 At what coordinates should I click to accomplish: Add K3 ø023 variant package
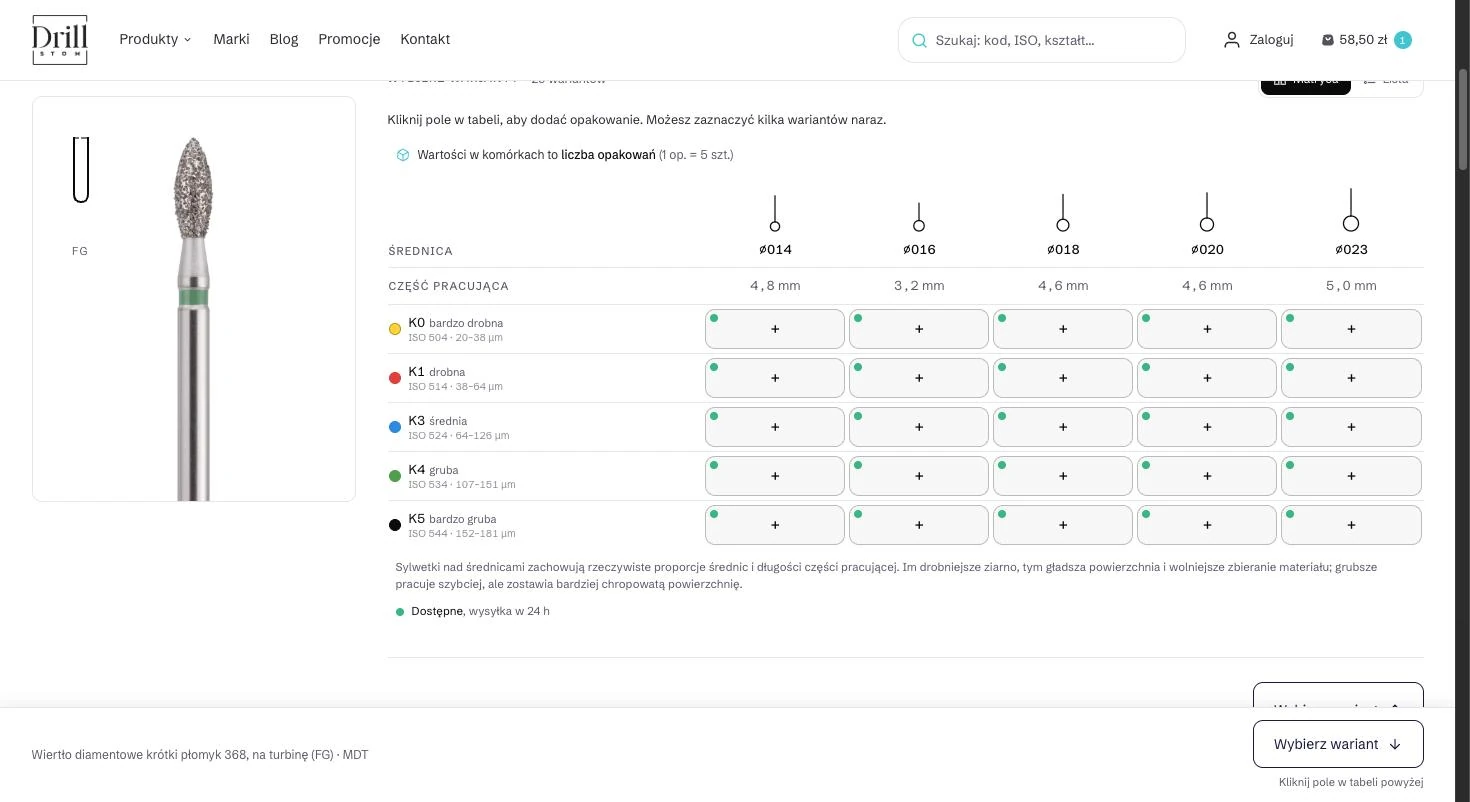pos(1351,427)
